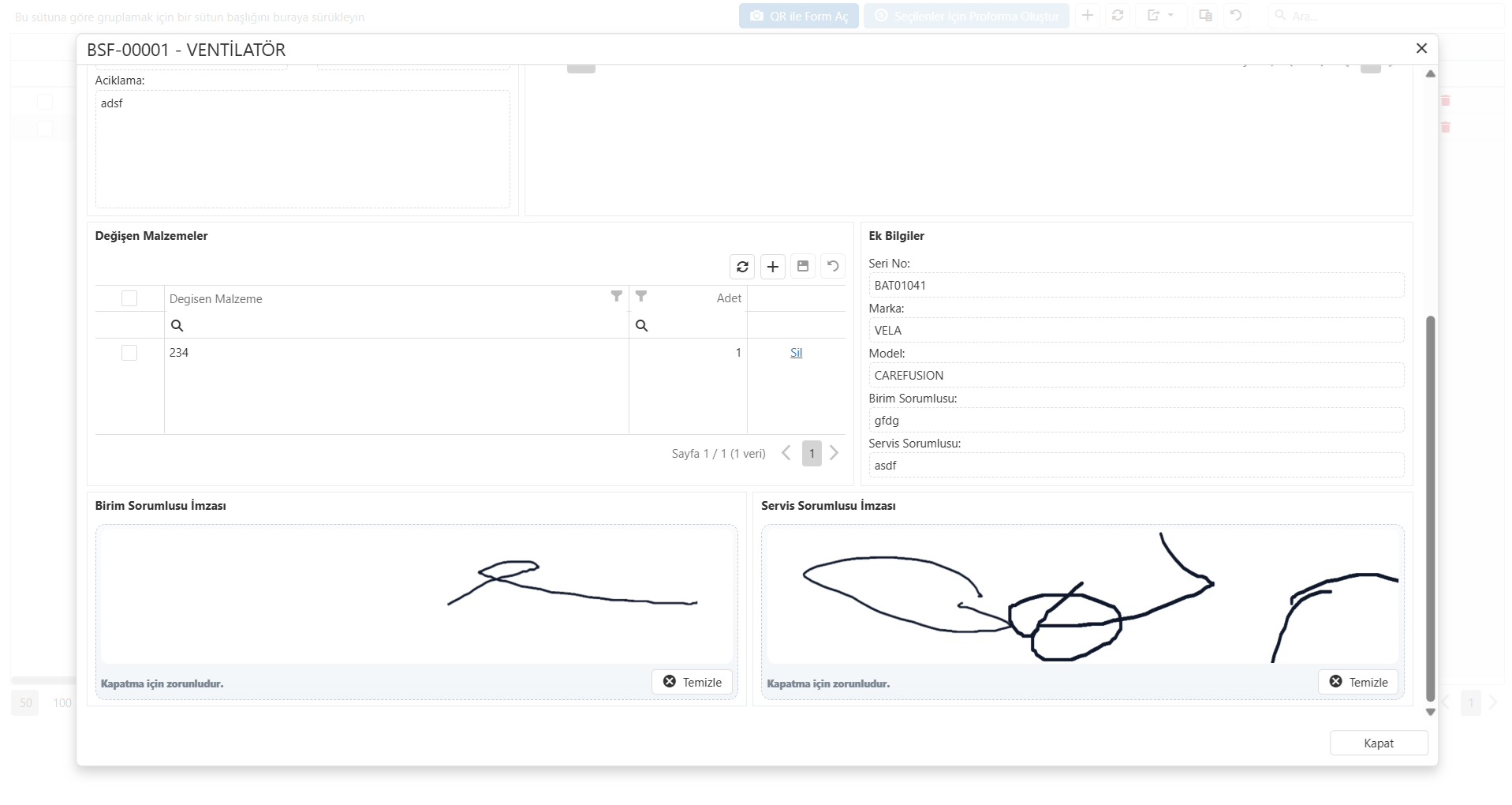Click the Birim Sorumlusu İmzası signature pad

(416, 595)
